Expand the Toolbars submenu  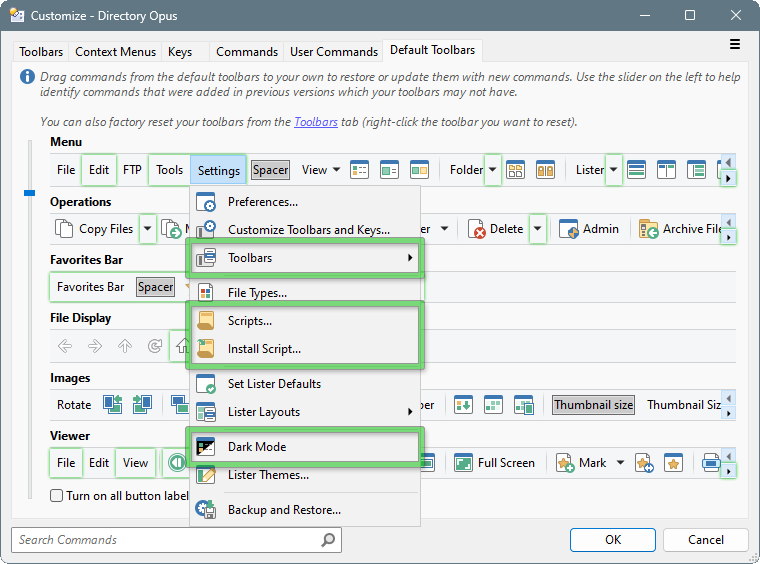[305, 258]
